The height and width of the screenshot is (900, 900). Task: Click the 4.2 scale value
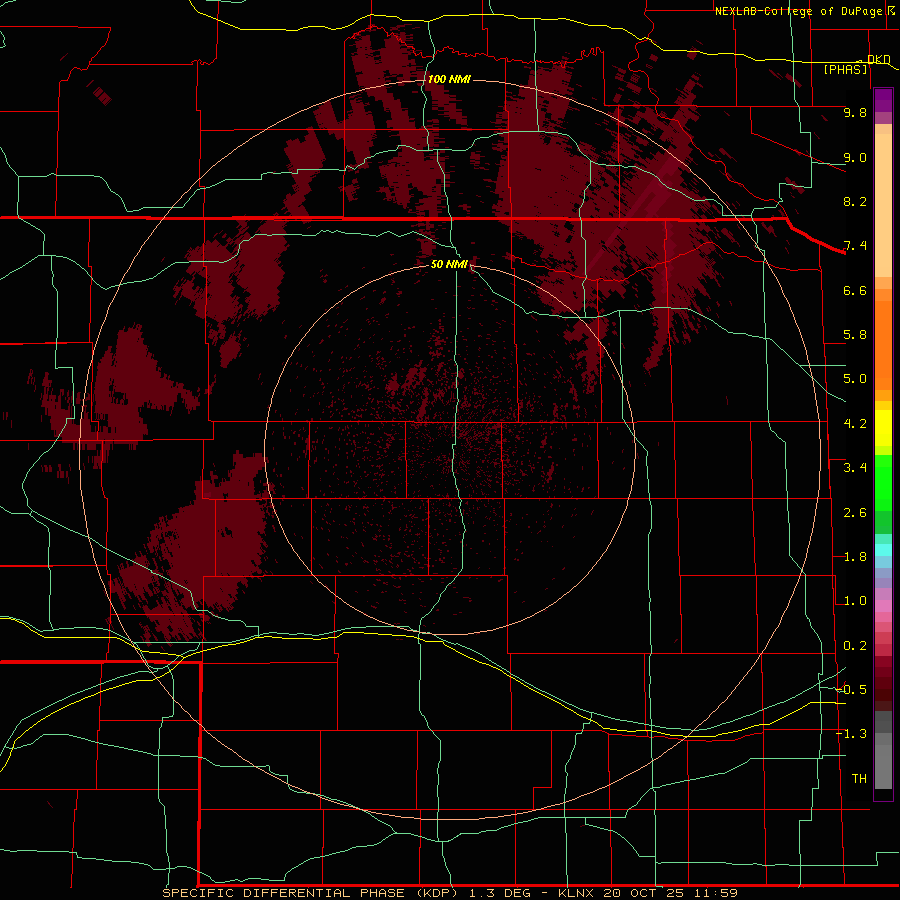pos(855,424)
